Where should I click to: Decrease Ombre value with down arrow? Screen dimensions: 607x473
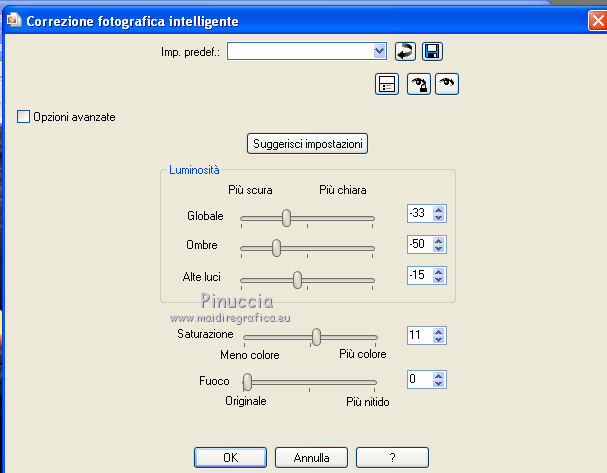click(x=439, y=250)
